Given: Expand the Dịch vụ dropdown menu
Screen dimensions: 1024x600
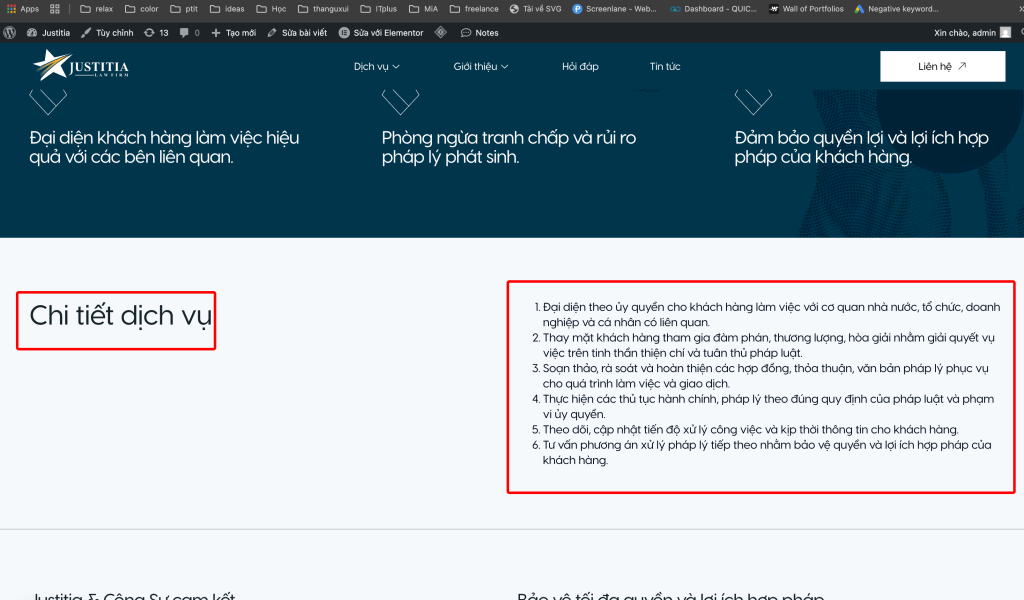Looking at the screenshot, I should (x=376, y=66).
